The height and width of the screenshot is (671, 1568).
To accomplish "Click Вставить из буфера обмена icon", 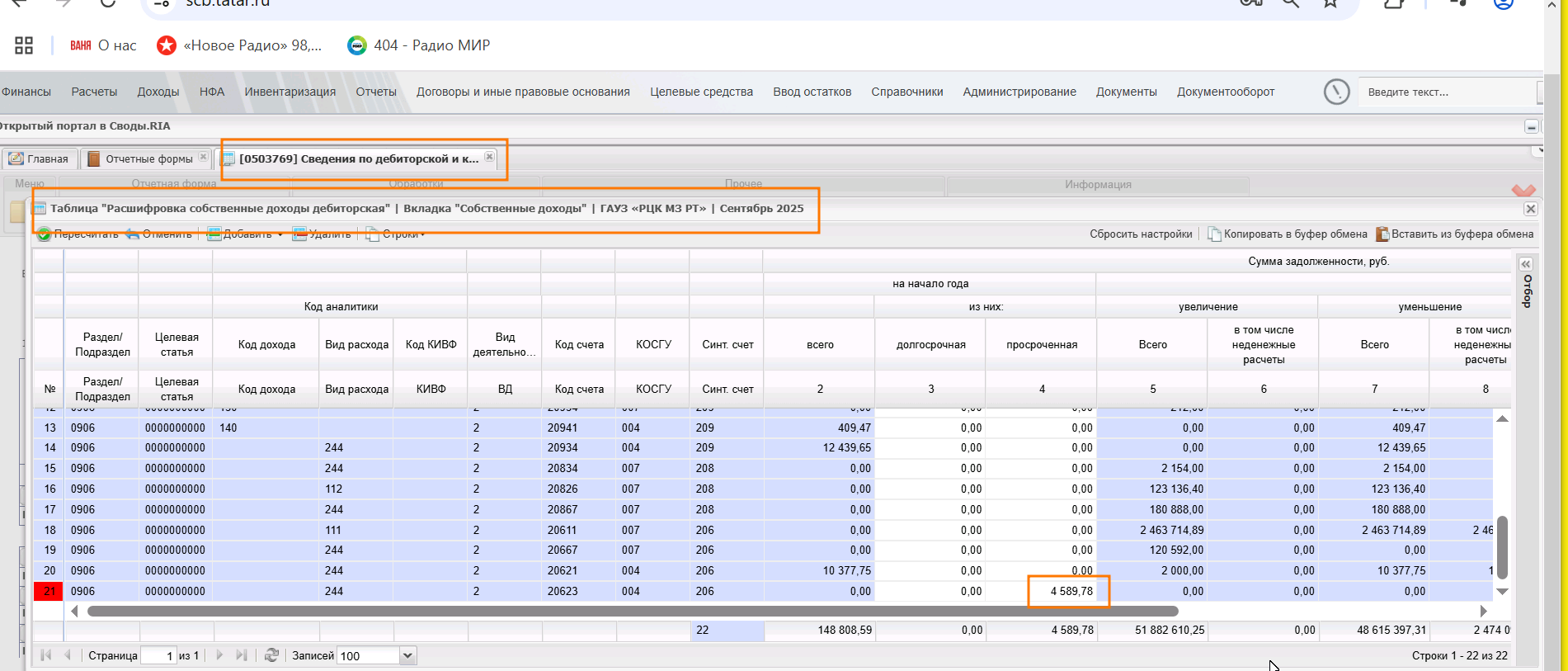I will pyautogui.click(x=1382, y=234).
